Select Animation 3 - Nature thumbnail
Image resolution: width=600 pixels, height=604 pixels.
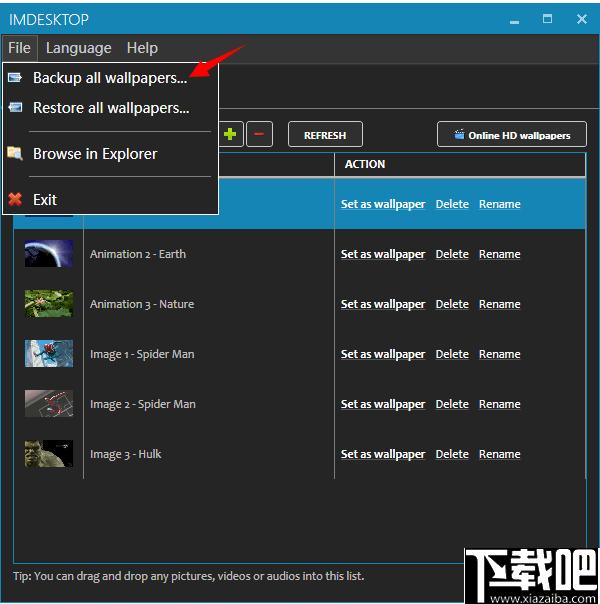point(49,304)
